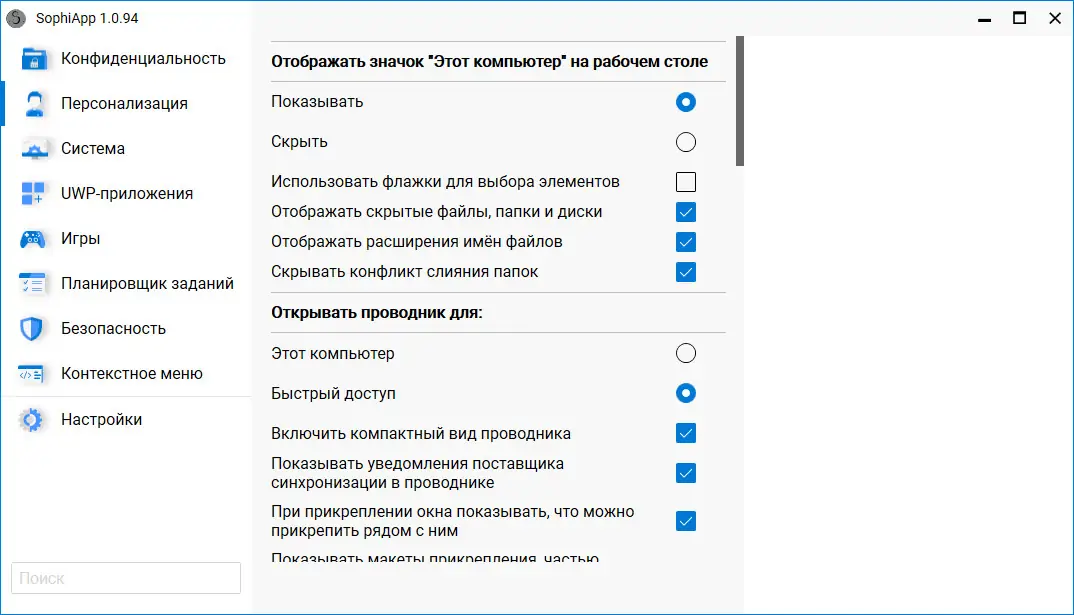
Task: Select the Игры gamepad icon
Action: point(33,238)
